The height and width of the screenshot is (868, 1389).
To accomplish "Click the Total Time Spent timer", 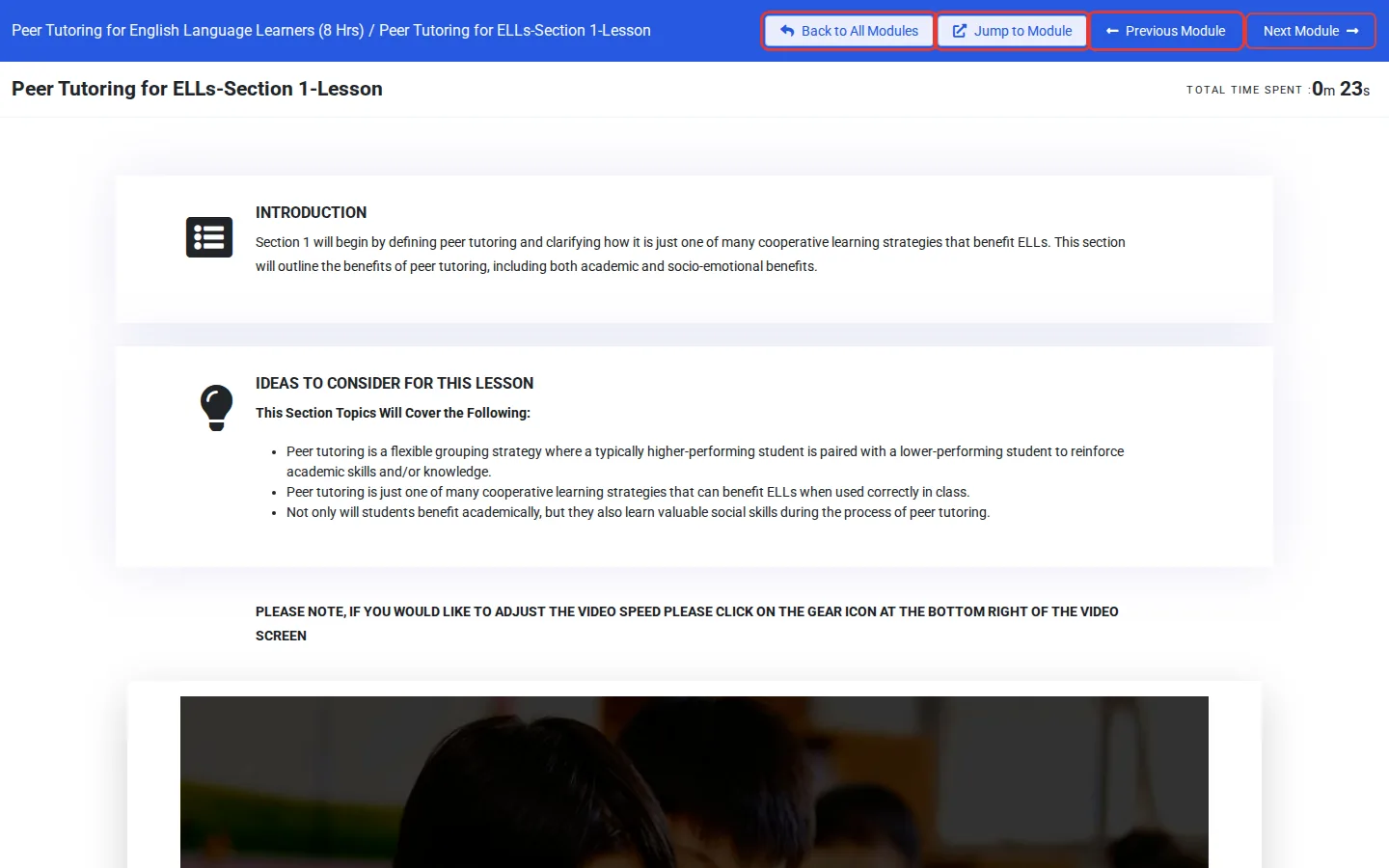I will pos(1278,90).
